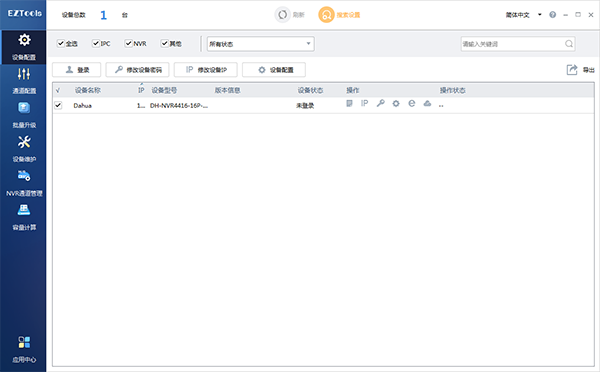Image resolution: width=600 pixels, height=372 pixels.
Task: Uncheck the Dahua device row checkbox
Action: 58,105
